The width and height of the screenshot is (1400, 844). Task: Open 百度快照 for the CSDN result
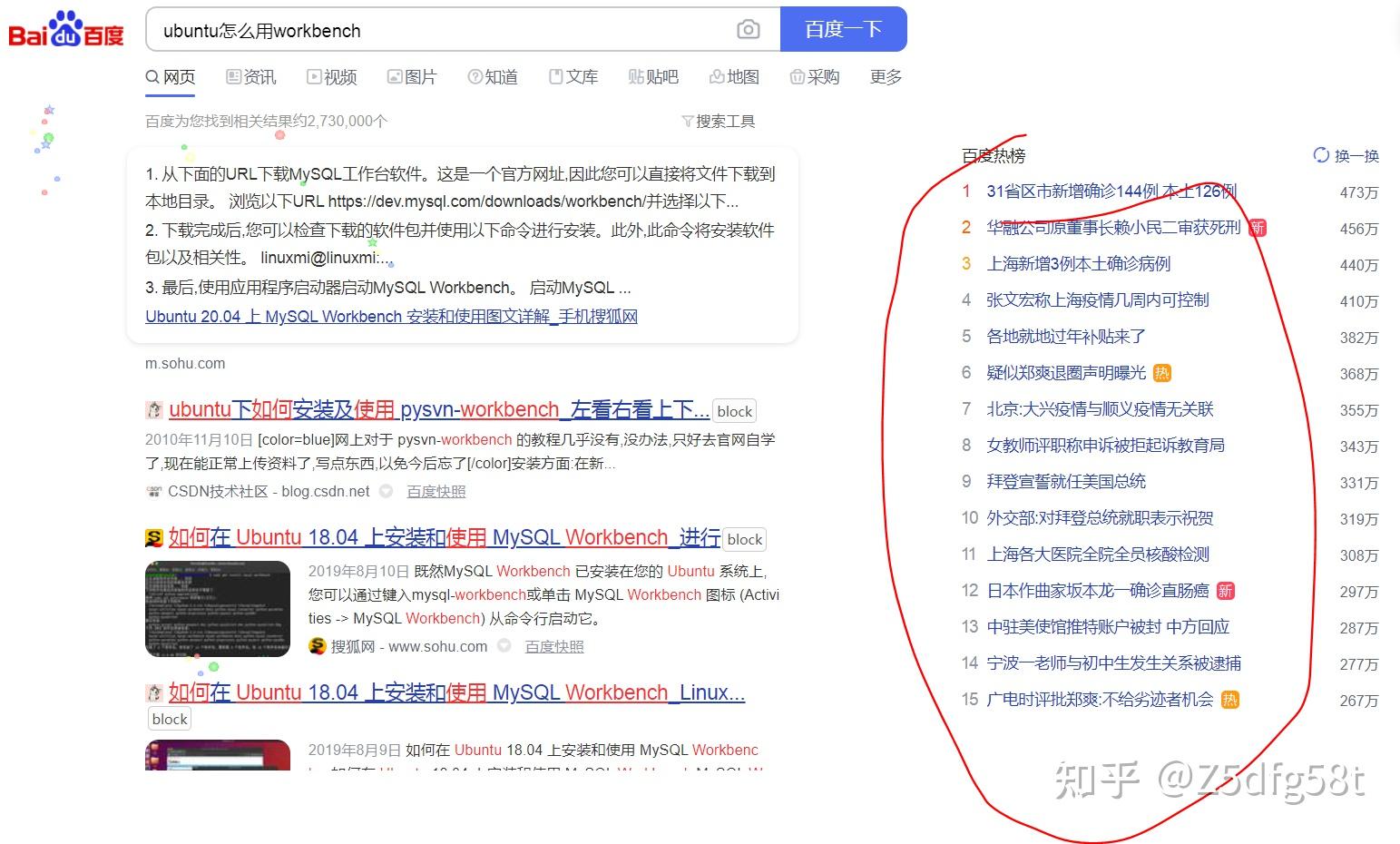point(436,491)
